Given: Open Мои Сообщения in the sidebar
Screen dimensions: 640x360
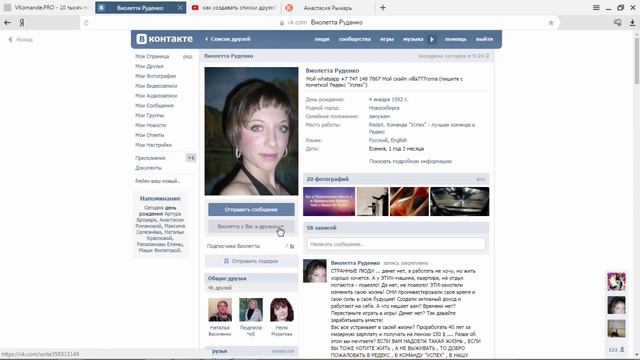Looking at the screenshot, I should coord(154,105).
